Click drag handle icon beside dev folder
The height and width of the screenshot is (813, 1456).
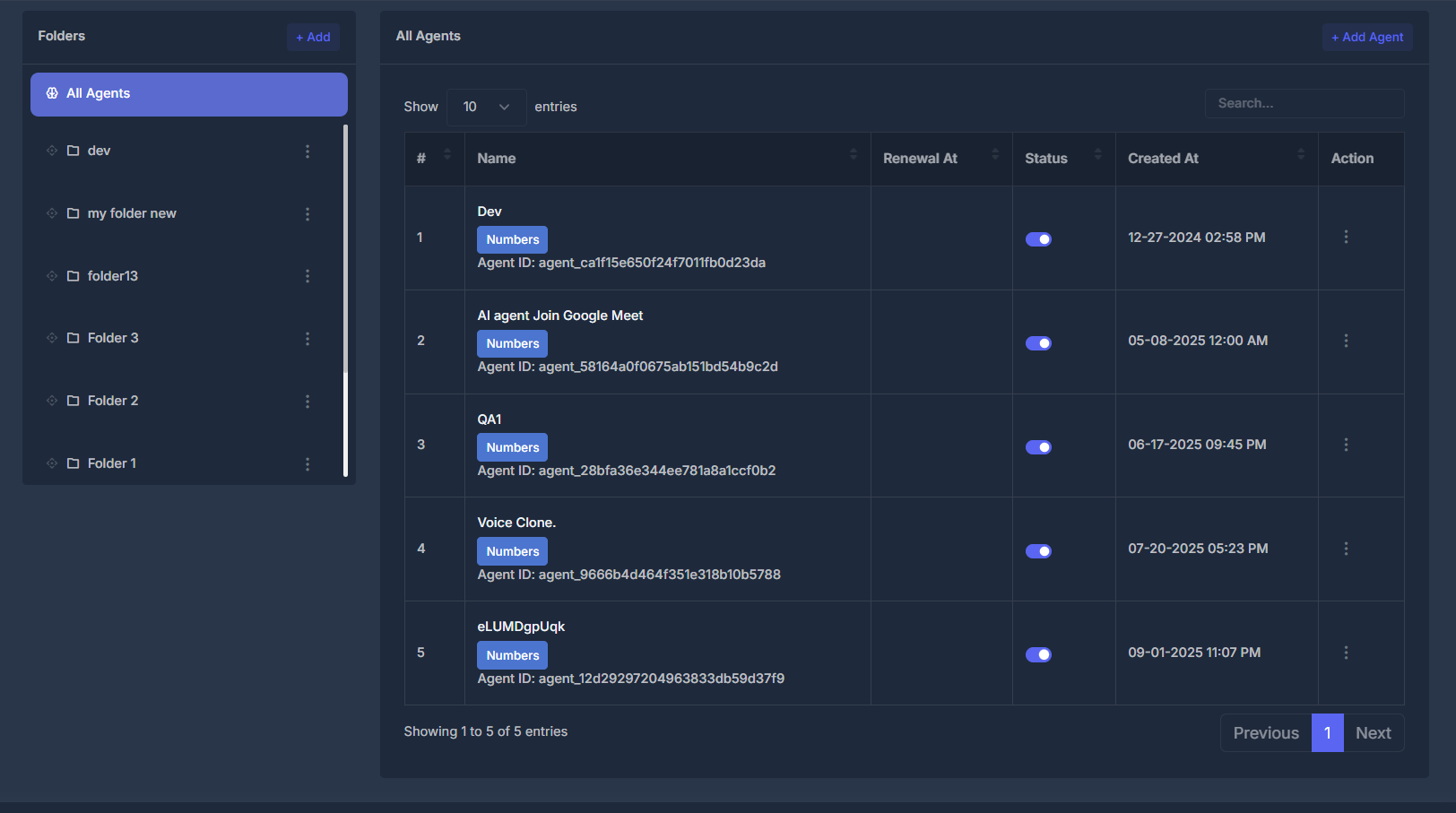52,151
